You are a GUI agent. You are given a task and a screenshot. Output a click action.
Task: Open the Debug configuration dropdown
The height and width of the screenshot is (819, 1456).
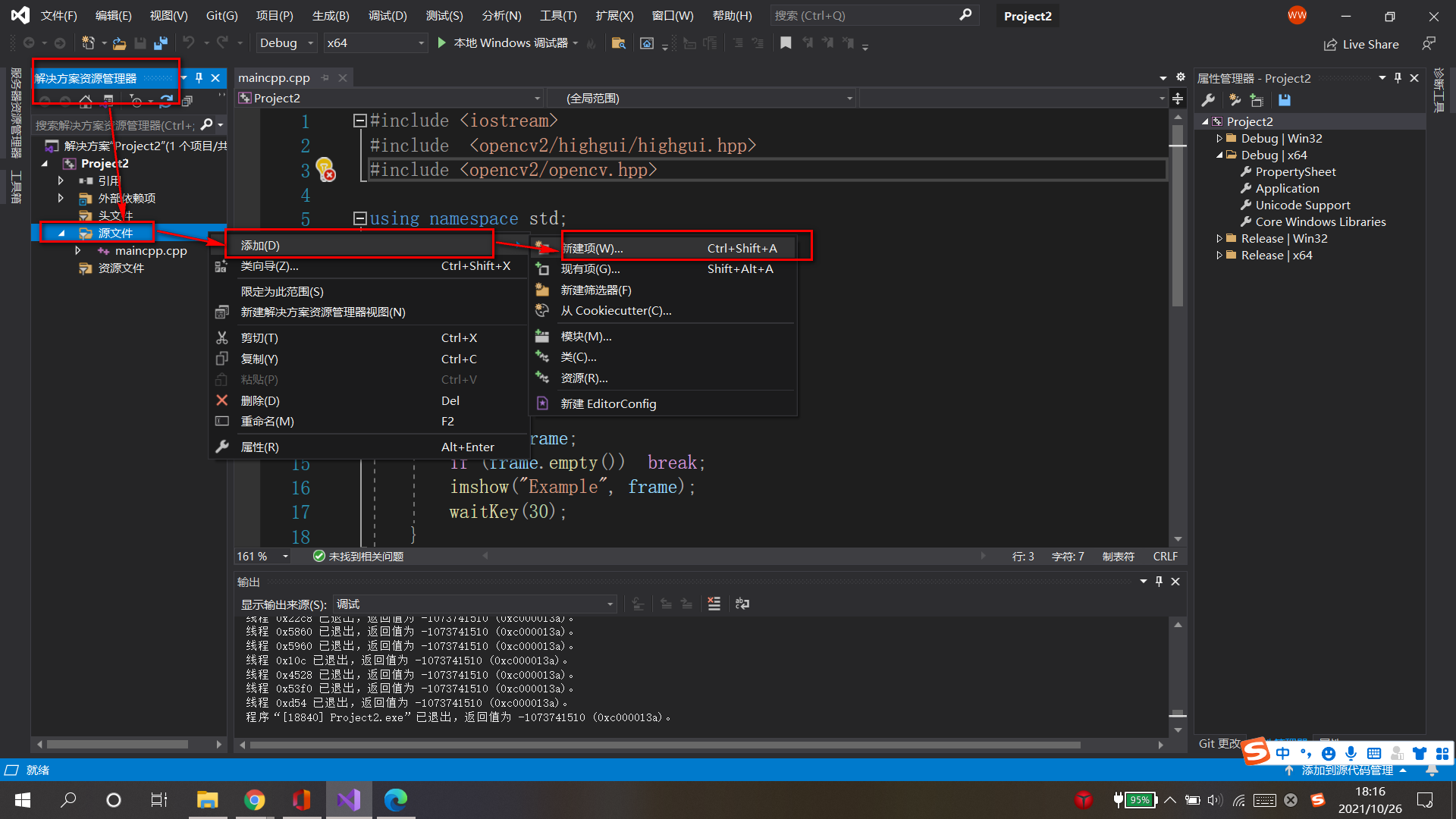pyautogui.click(x=284, y=43)
